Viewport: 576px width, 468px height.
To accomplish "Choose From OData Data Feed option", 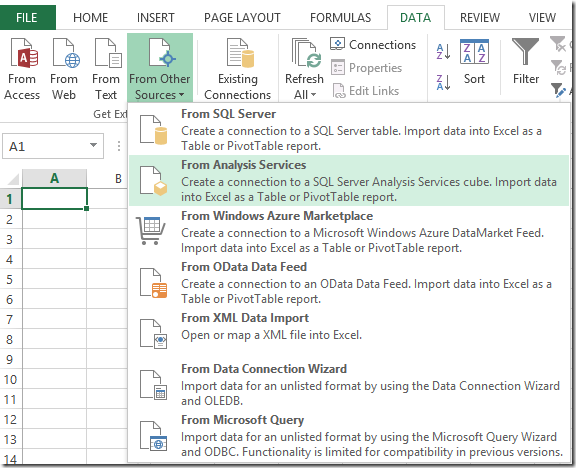I will (348, 282).
